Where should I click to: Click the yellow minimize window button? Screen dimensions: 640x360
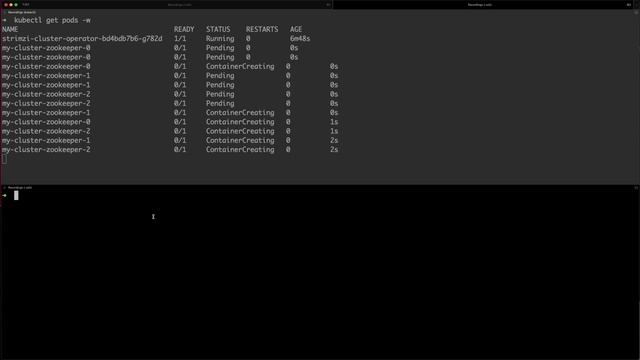click(x=11, y=4)
